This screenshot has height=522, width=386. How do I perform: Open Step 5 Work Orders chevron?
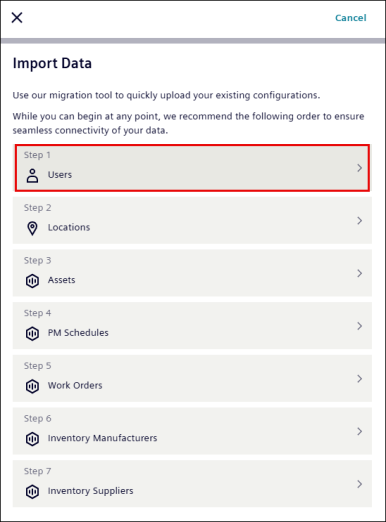point(359,379)
